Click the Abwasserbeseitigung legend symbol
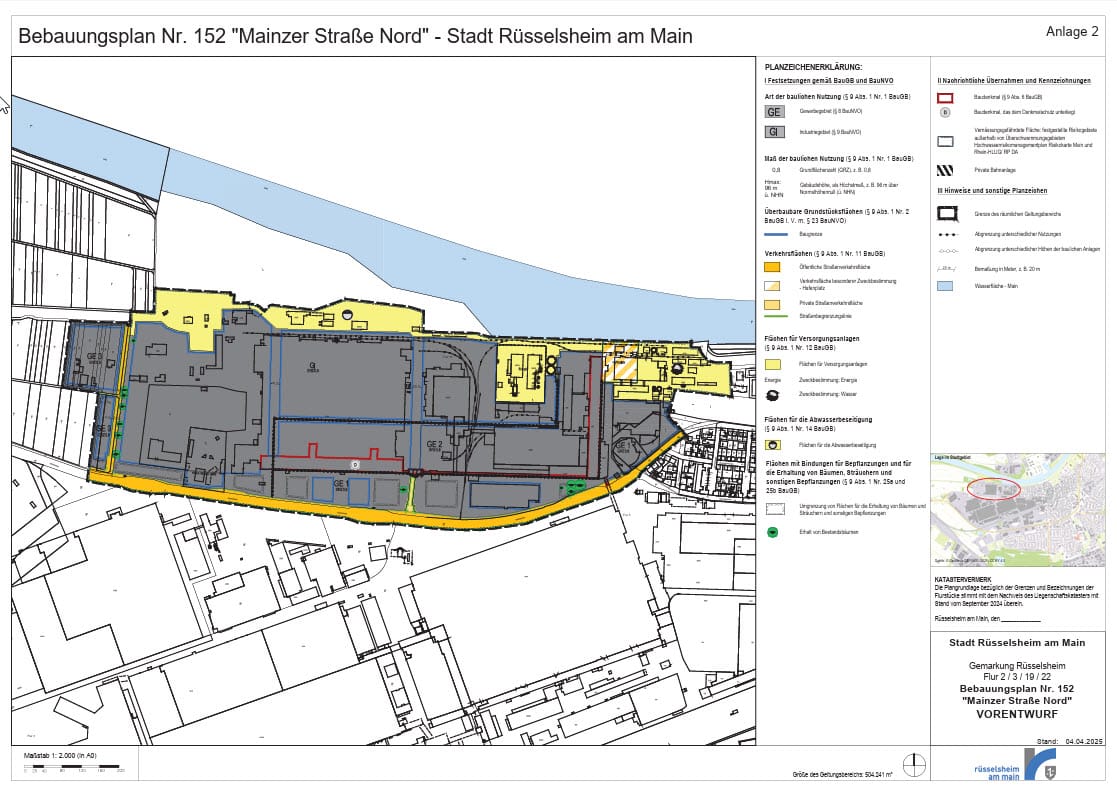Viewport: 1117px width, 790px height. [773, 443]
